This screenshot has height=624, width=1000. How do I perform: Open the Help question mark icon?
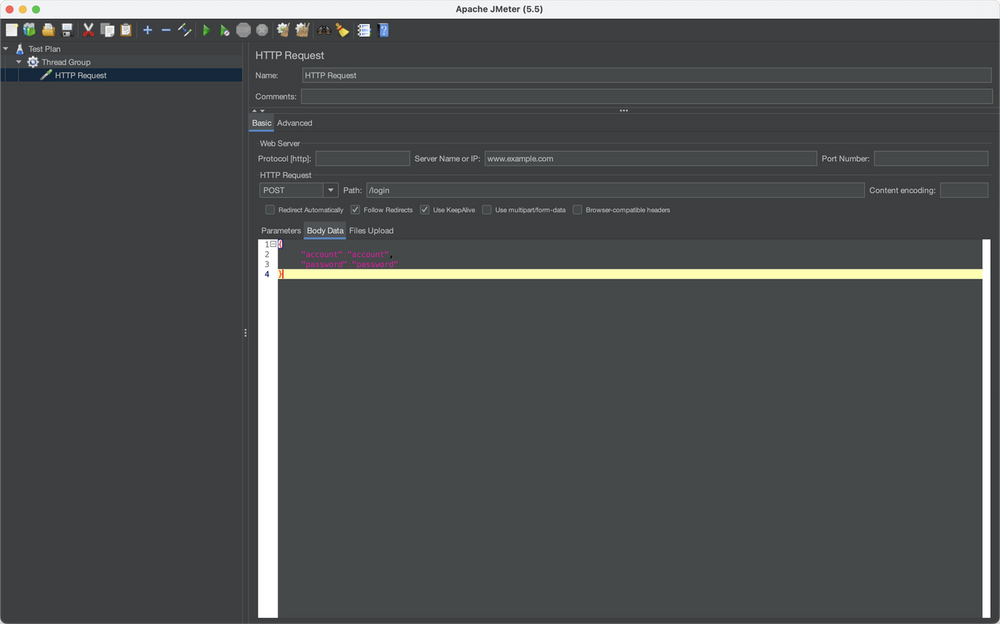click(x=383, y=30)
